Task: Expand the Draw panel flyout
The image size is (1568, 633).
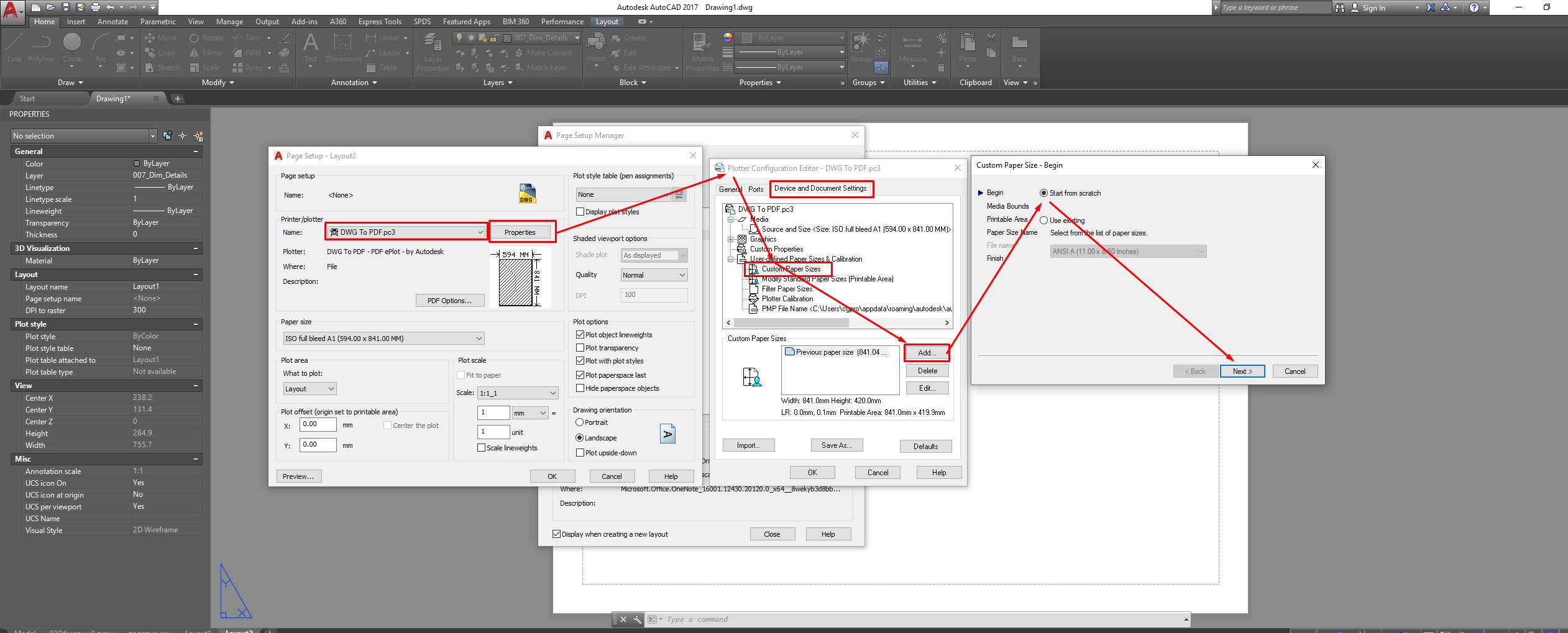Action: 70,83
